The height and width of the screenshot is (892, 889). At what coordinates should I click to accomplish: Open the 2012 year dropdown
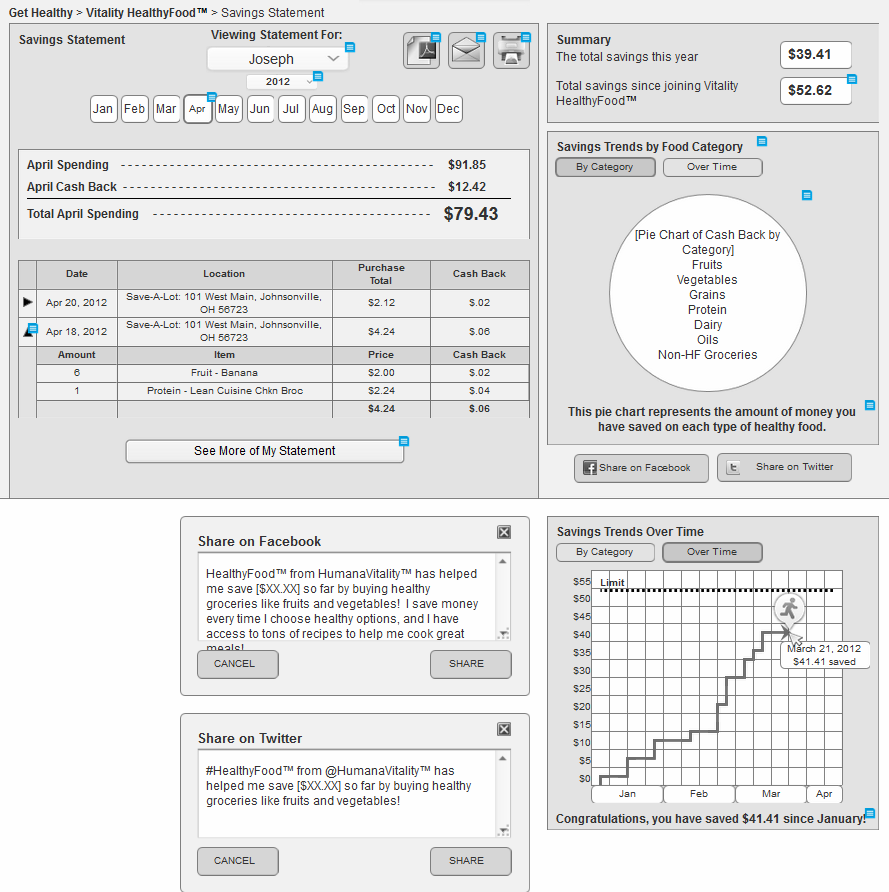(282, 82)
